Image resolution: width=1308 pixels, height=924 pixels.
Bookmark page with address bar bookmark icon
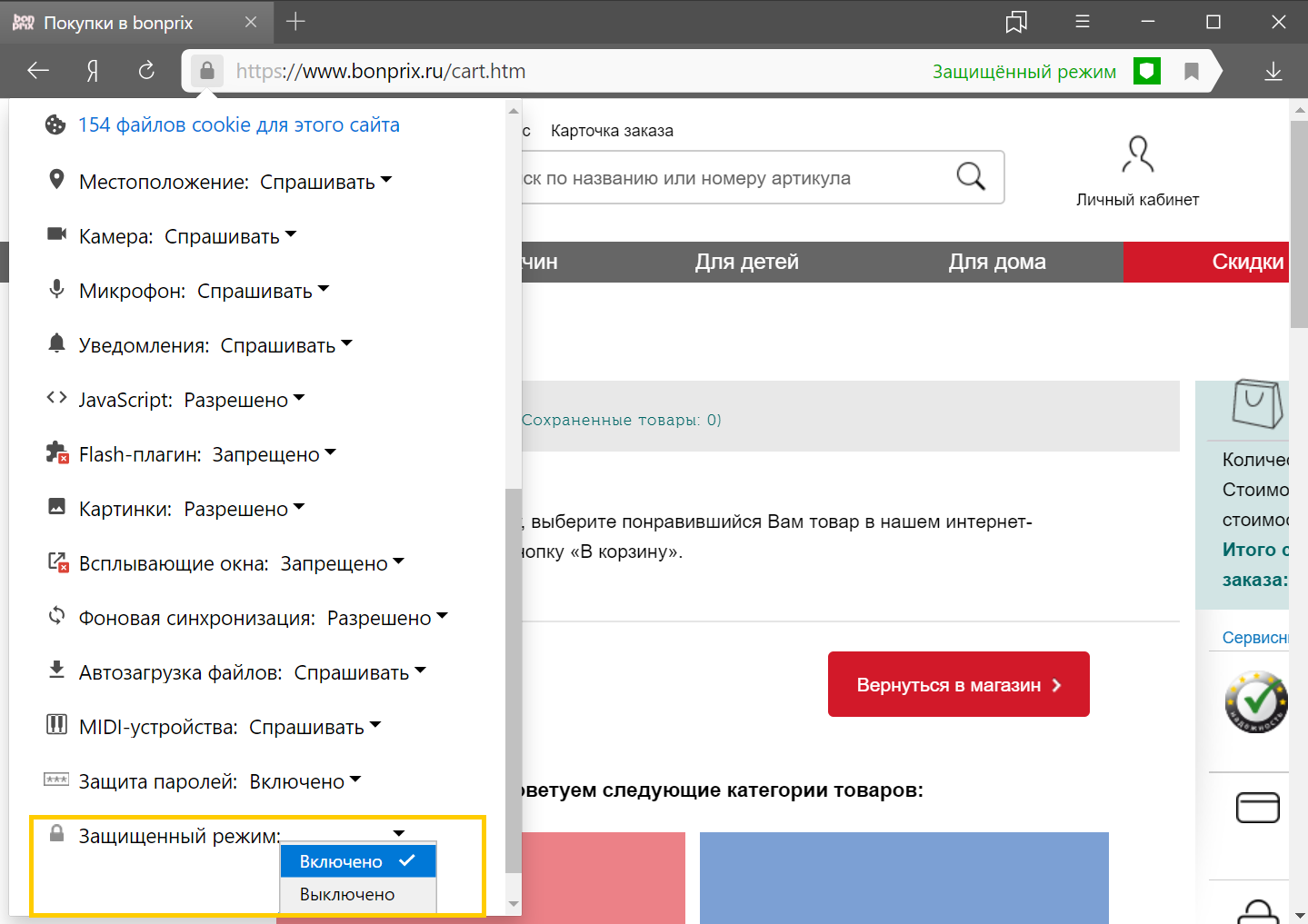point(1192,71)
